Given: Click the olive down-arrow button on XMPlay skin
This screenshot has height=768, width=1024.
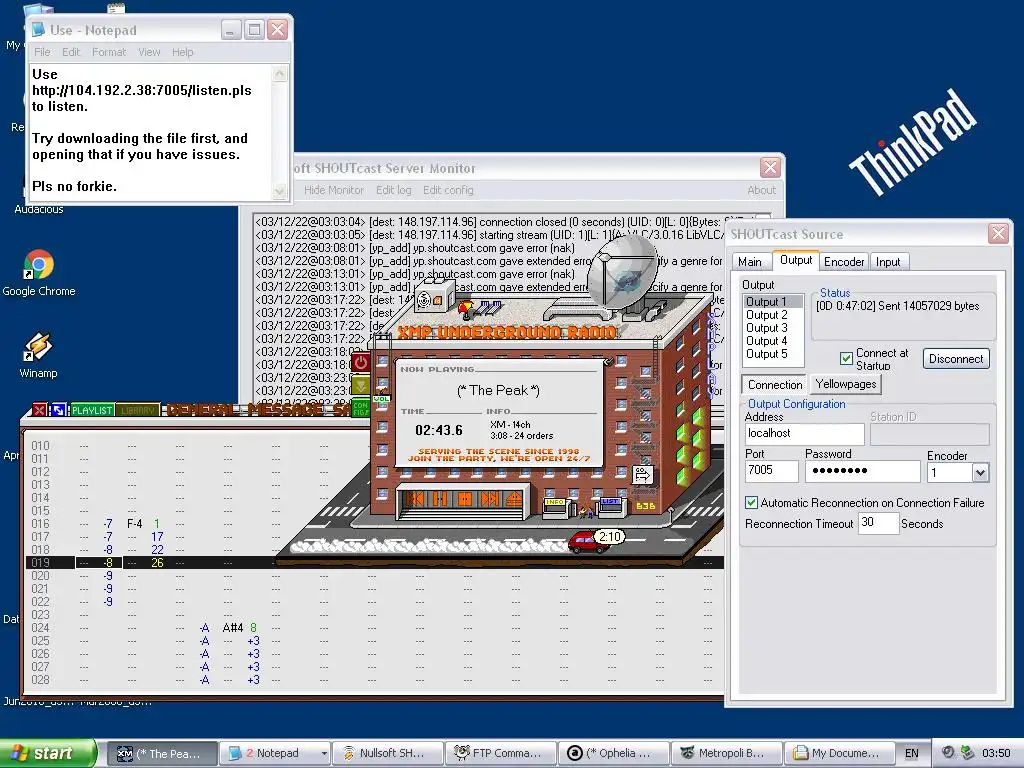Looking at the screenshot, I should 360,385.
